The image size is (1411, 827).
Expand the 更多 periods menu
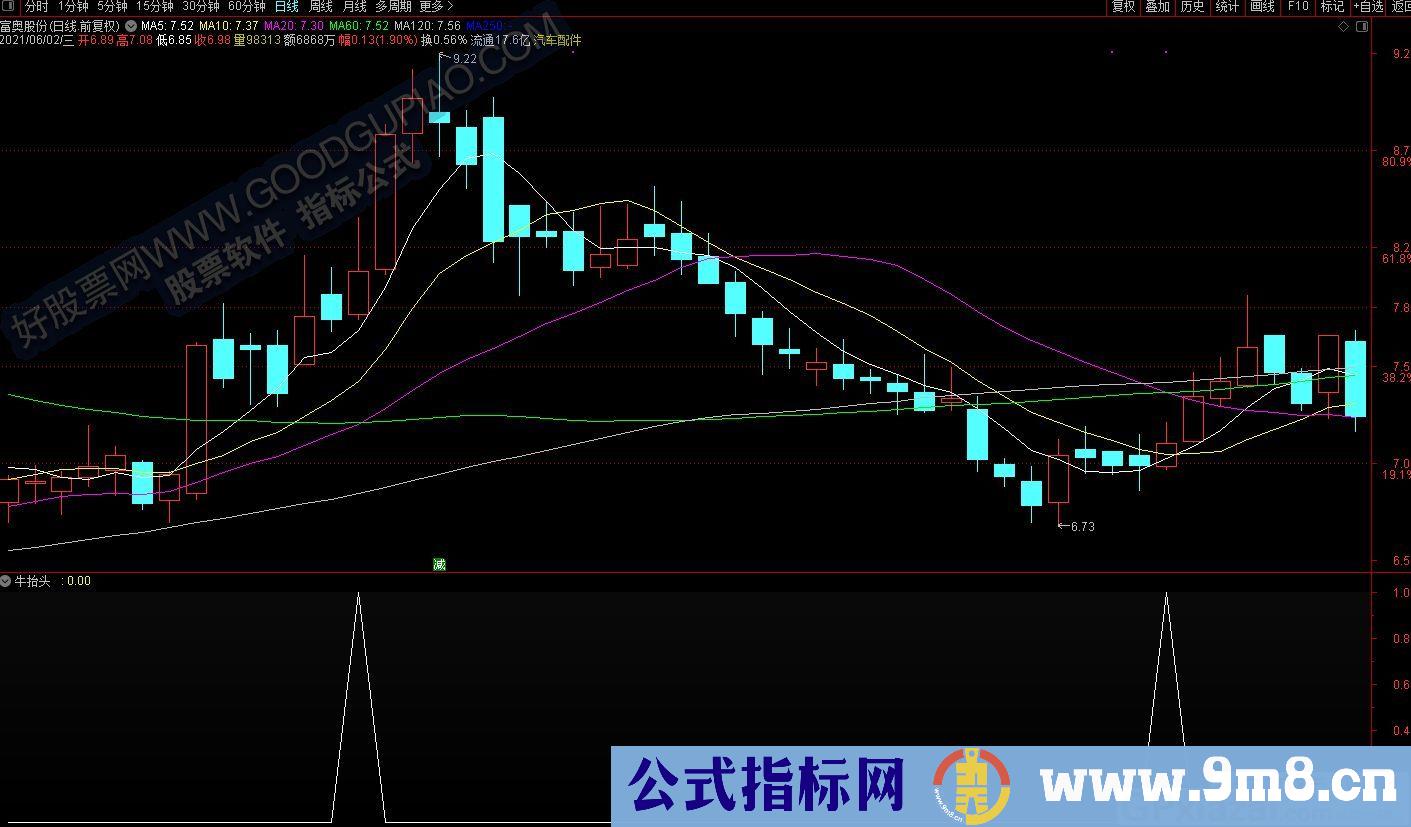click(x=435, y=6)
